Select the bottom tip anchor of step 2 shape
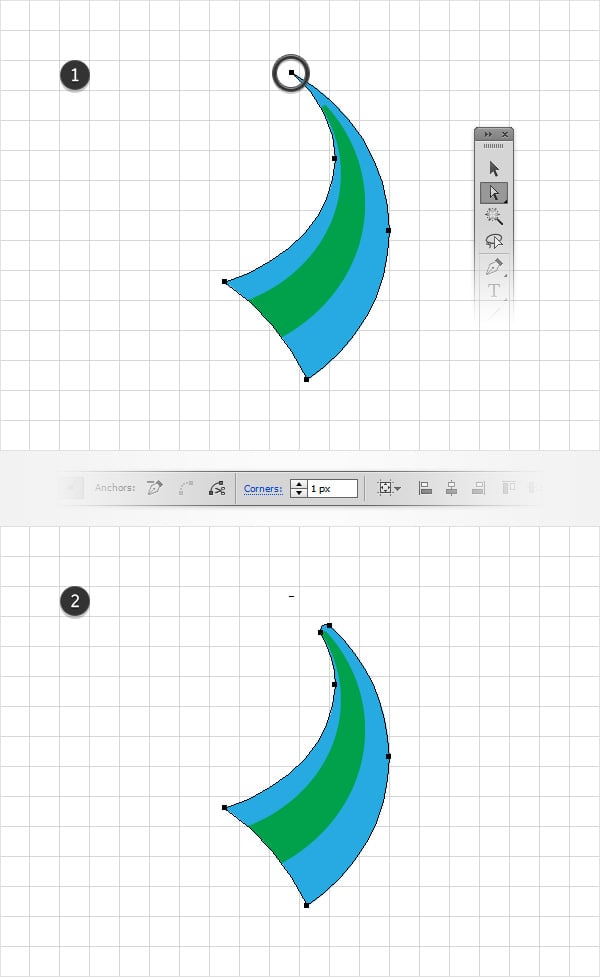The width and height of the screenshot is (600, 977). click(x=307, y=905)
